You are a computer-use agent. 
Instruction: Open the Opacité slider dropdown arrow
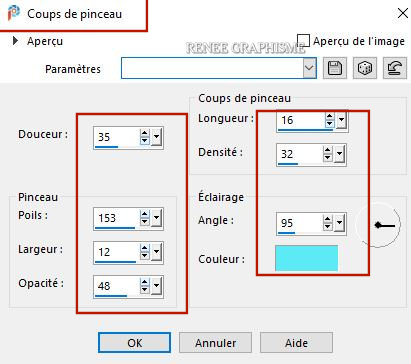click(x=156, y=286)
